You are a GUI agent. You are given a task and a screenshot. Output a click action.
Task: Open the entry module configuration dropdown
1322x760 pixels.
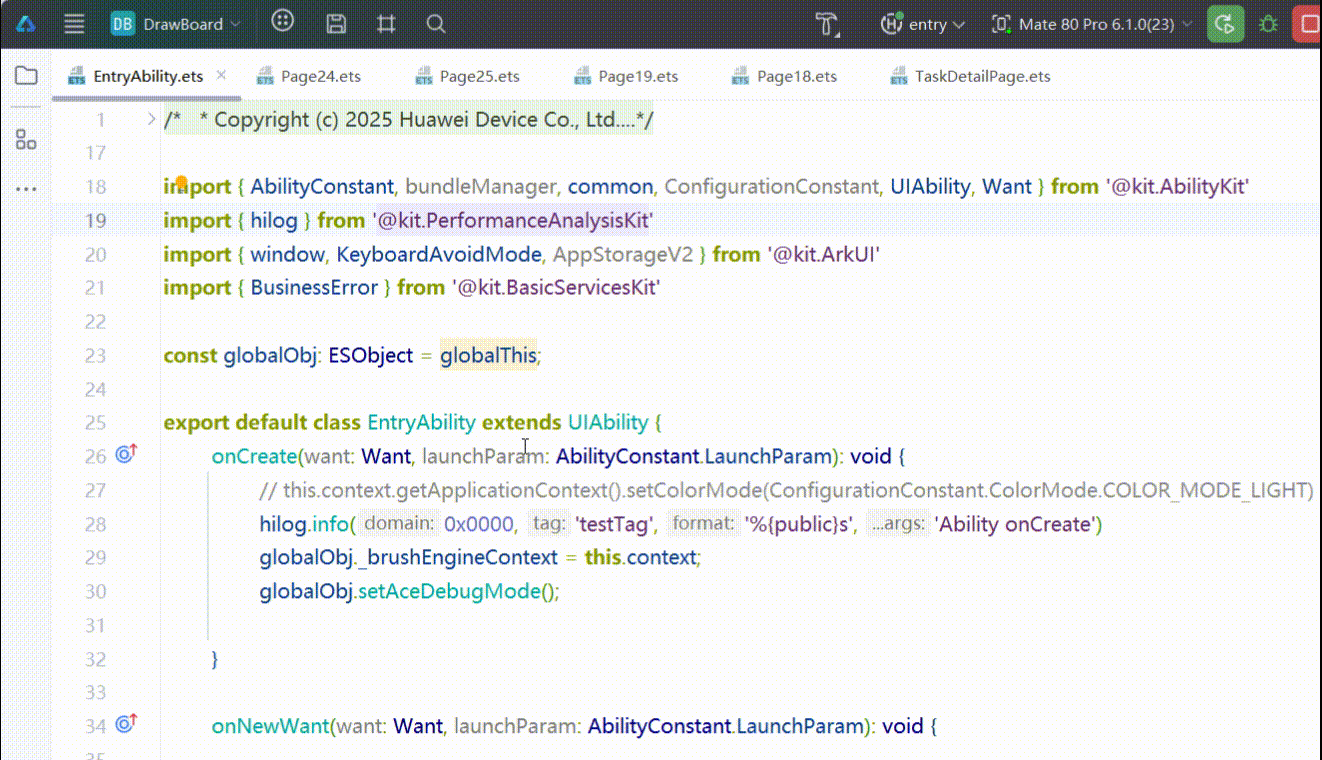click(x=922, y=24)
